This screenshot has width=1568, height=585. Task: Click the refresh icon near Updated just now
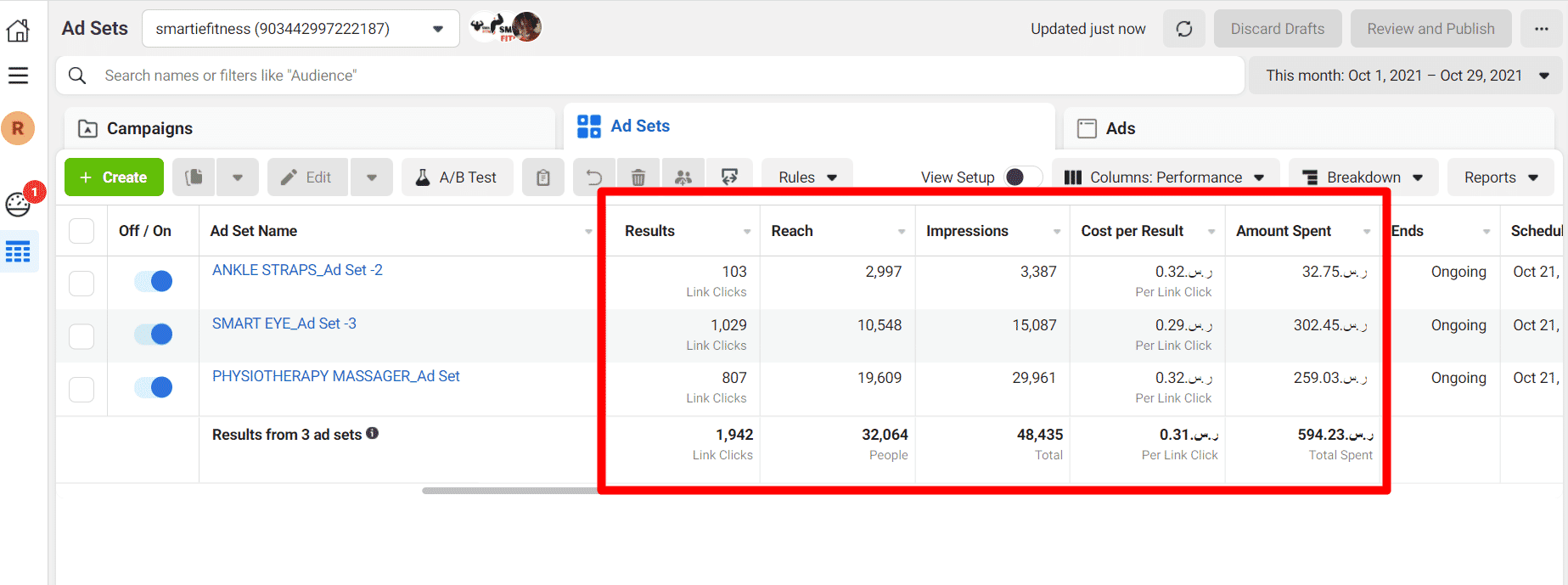click(x=1183, y=29)
